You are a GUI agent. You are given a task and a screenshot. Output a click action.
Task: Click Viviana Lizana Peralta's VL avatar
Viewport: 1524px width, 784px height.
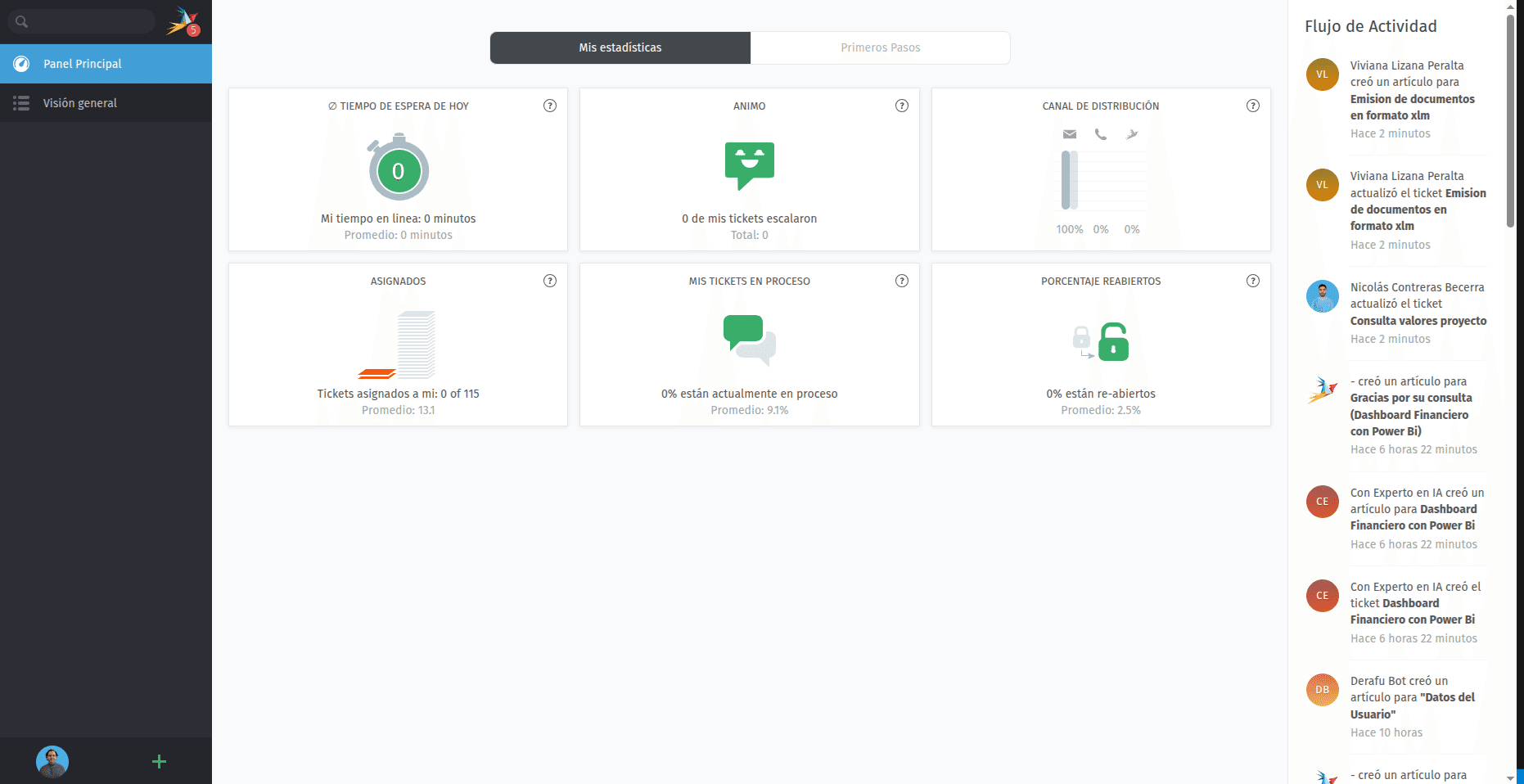(x=1322, y=74)
